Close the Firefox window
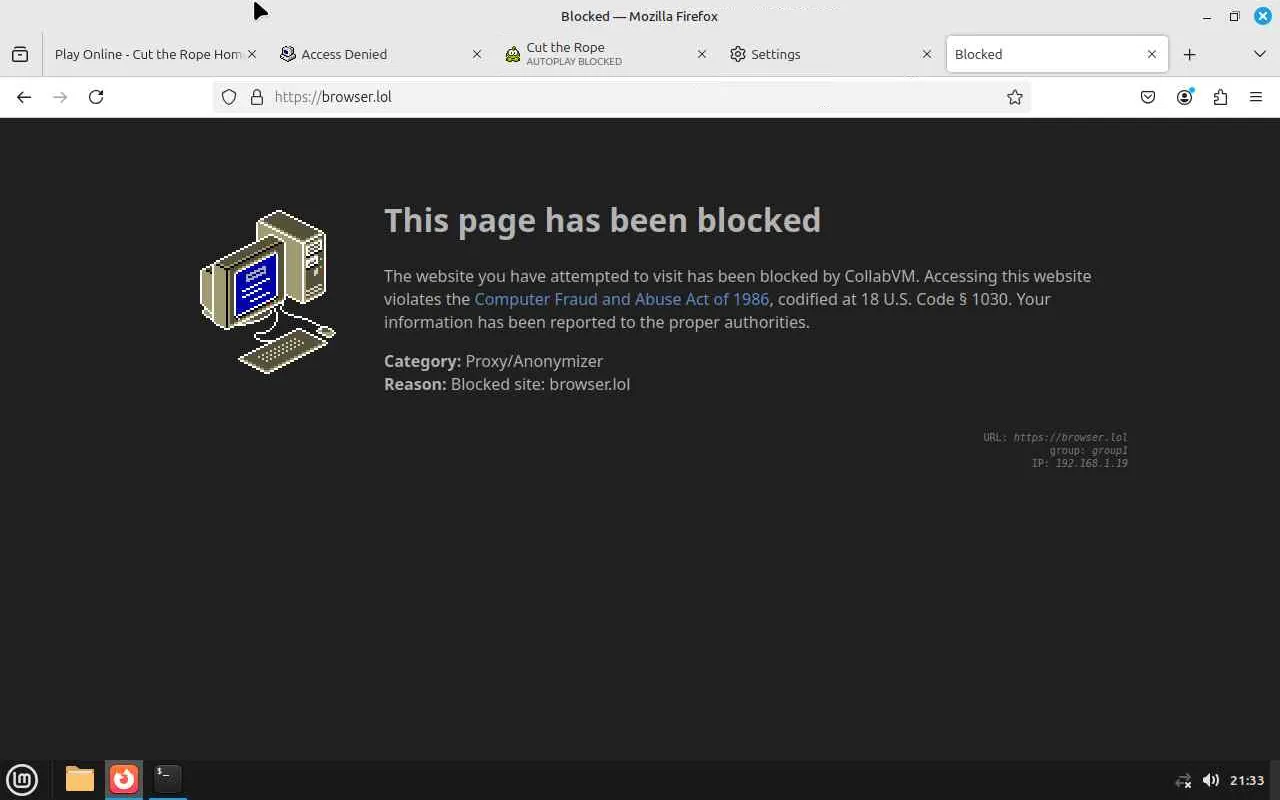This screenshot has height=800, width=1280. tap(1263, 16)
